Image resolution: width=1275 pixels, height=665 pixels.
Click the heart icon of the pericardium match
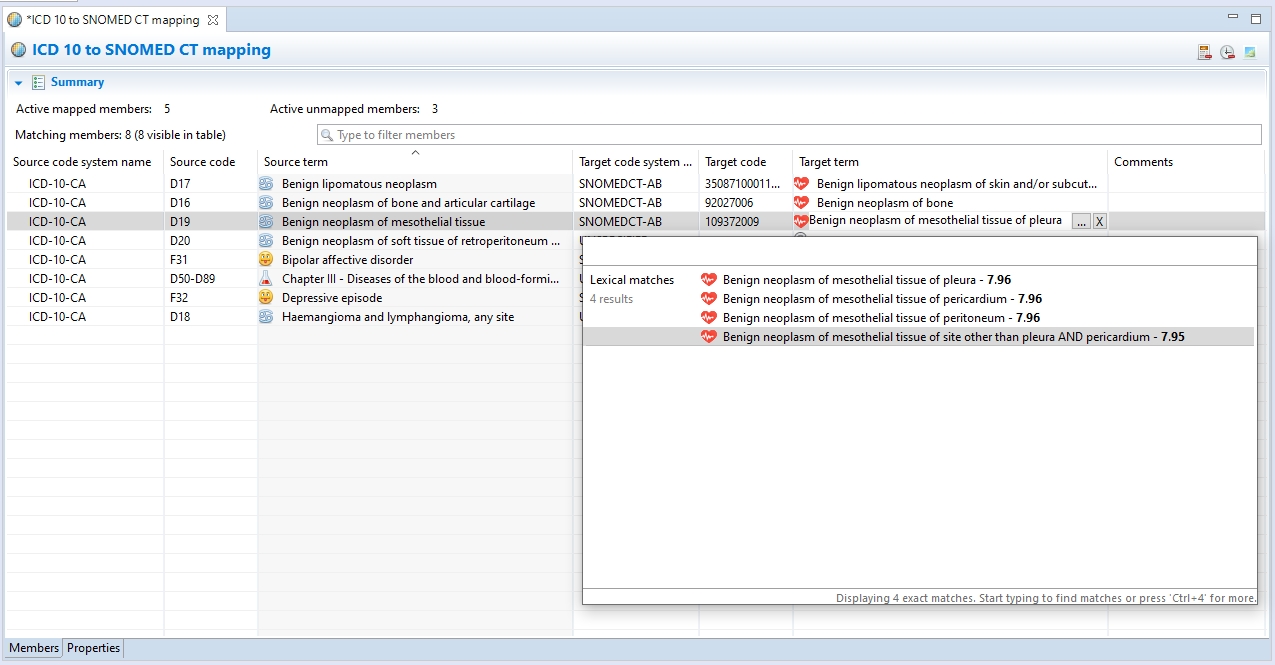[x=709, y=299]
